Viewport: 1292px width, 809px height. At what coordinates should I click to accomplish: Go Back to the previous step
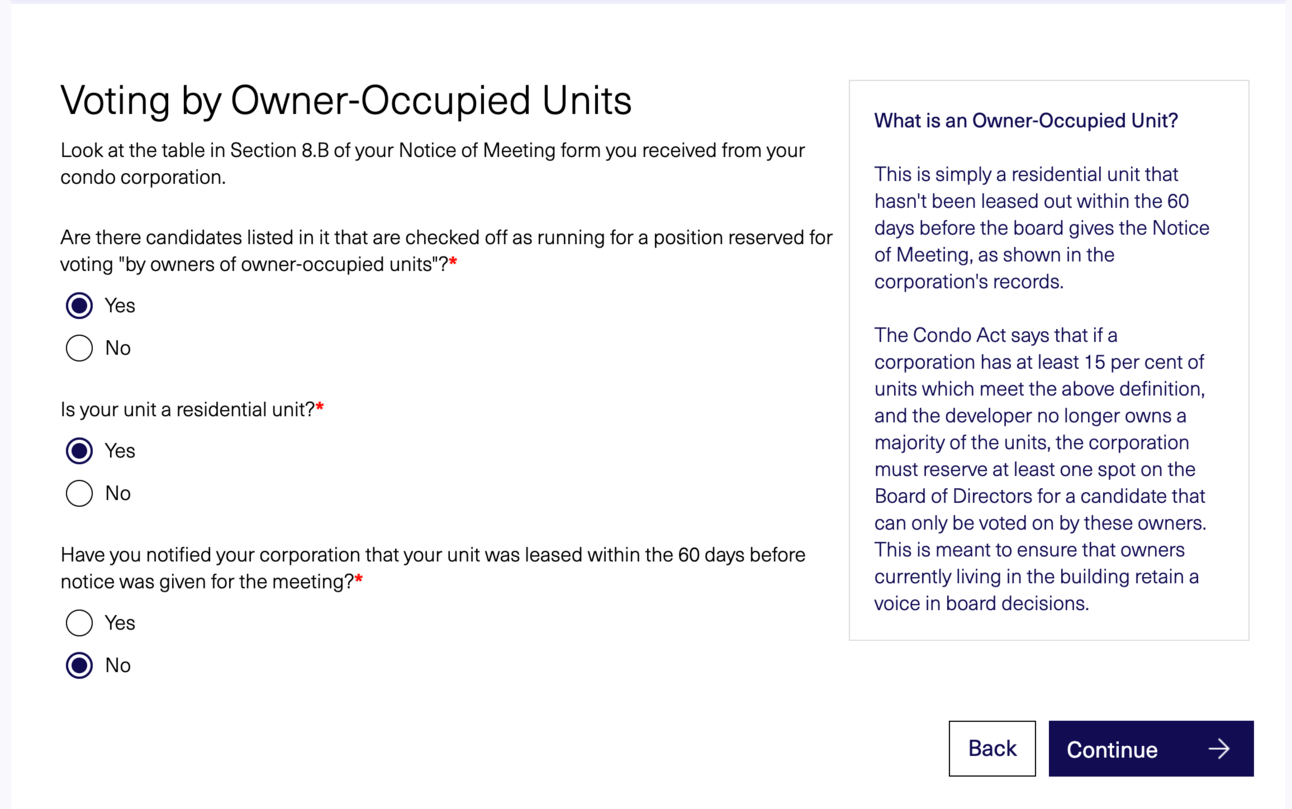tap(992, 749)
